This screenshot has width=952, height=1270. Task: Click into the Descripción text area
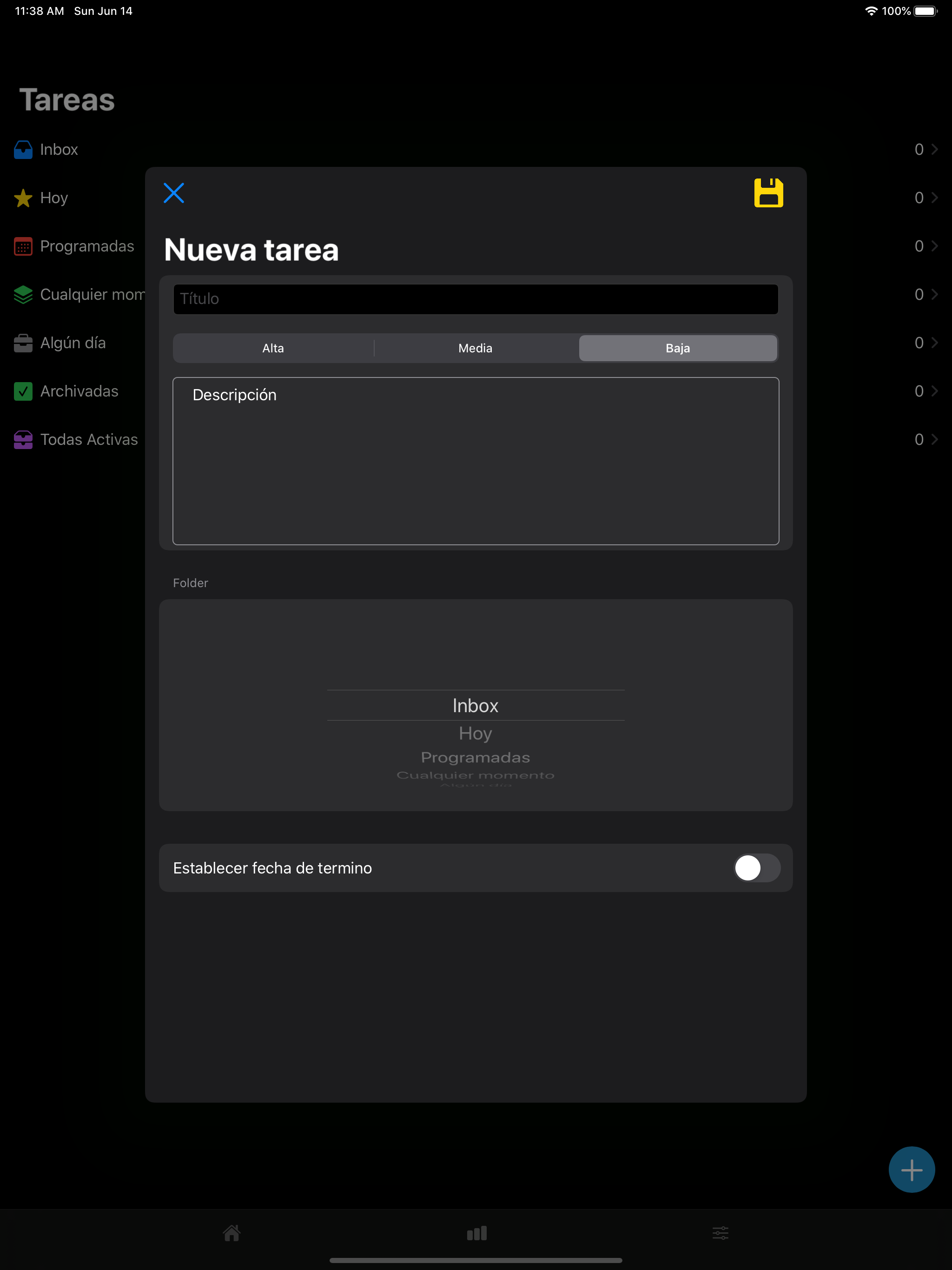[x=476, y=461]
